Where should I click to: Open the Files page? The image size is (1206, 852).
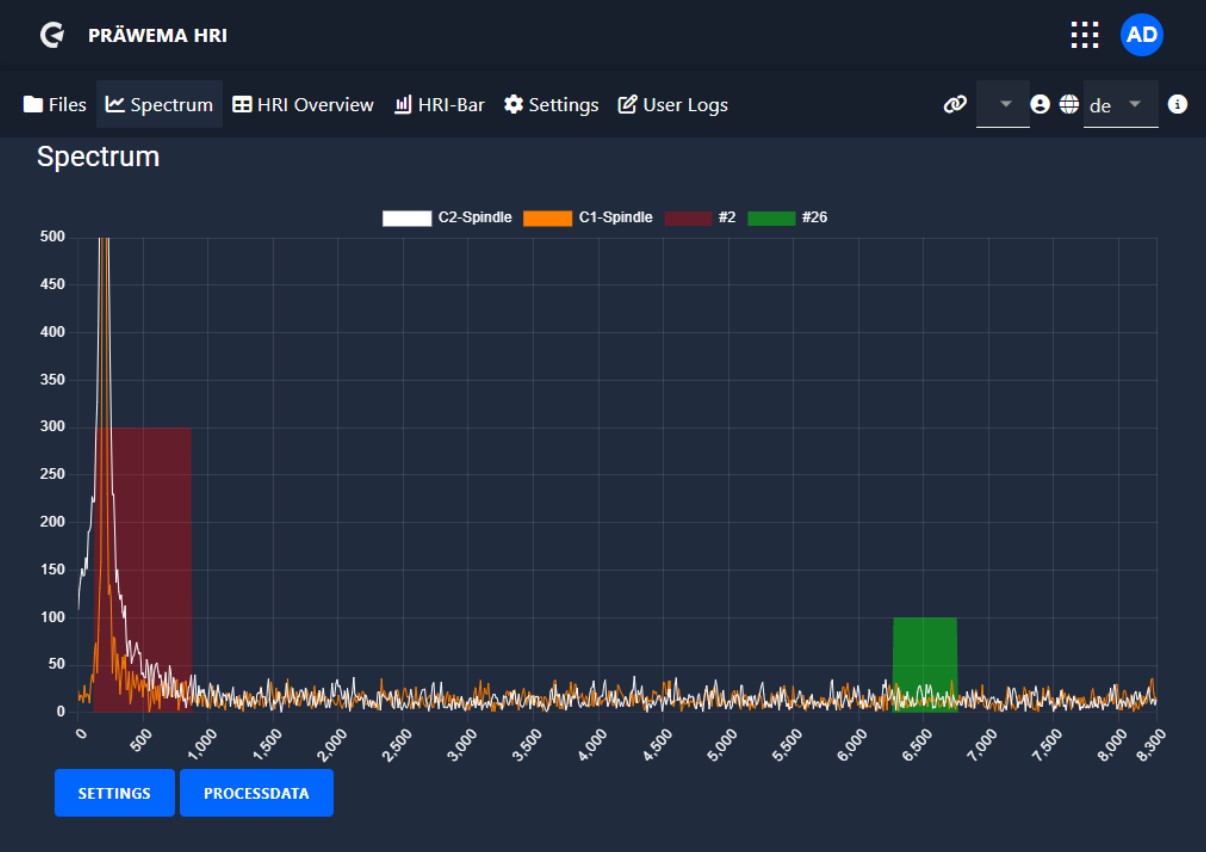coord(55,105)
